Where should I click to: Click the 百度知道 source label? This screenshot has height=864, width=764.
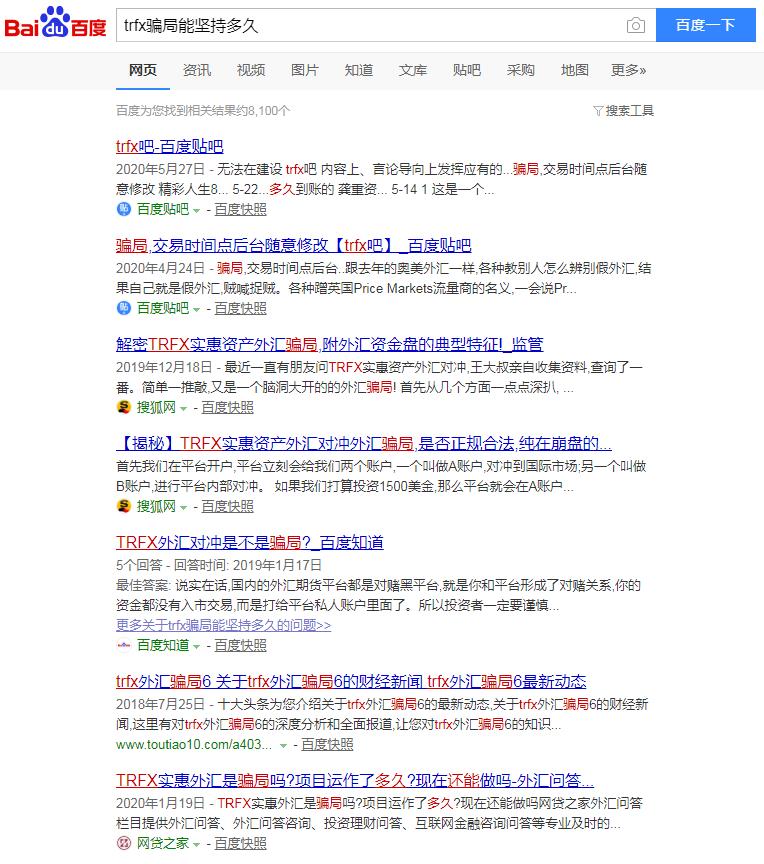pyautogui.click(x=162, y=645)
